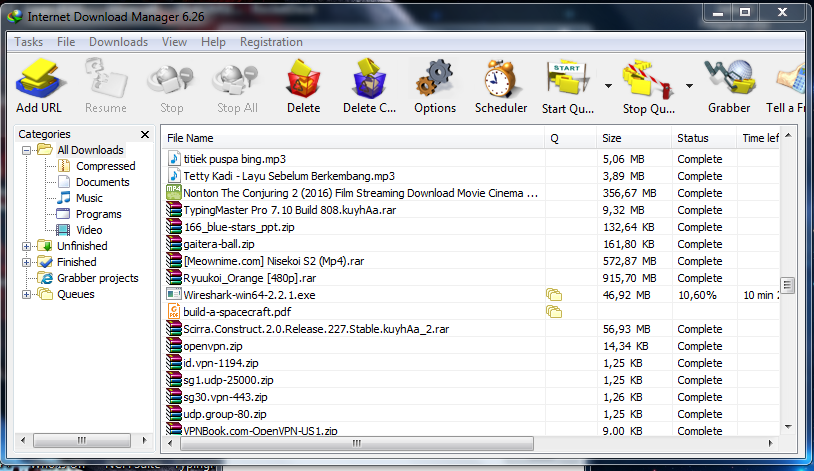Click the Delete Completed toolbar icon
Image resolution: width=814 pixels, height=471 pixels.
[x=369, y=78]
